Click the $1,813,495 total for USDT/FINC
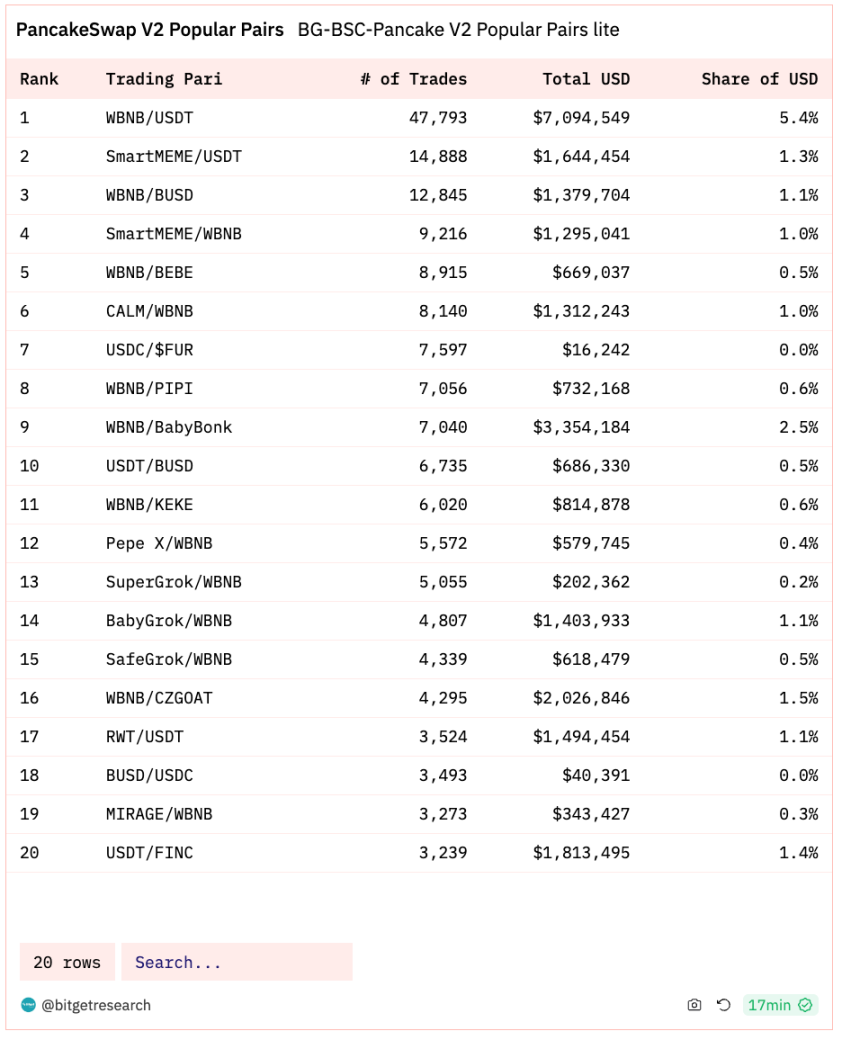Viewport: 842px width, 1040px height. pos(581,853)
